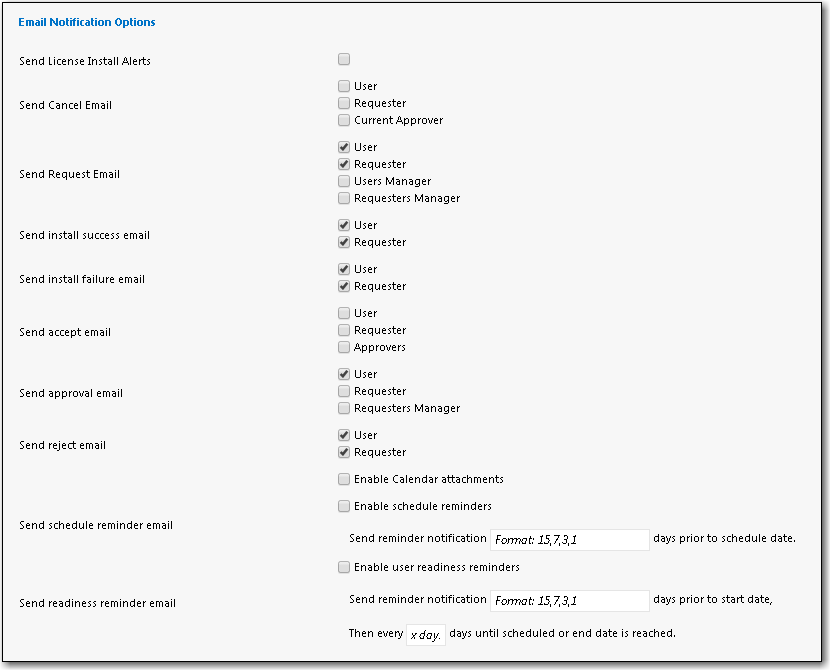Screen dimensions: 830x670
Task: Disable Requester for install failure email
Action: click(x=344, y=286)
